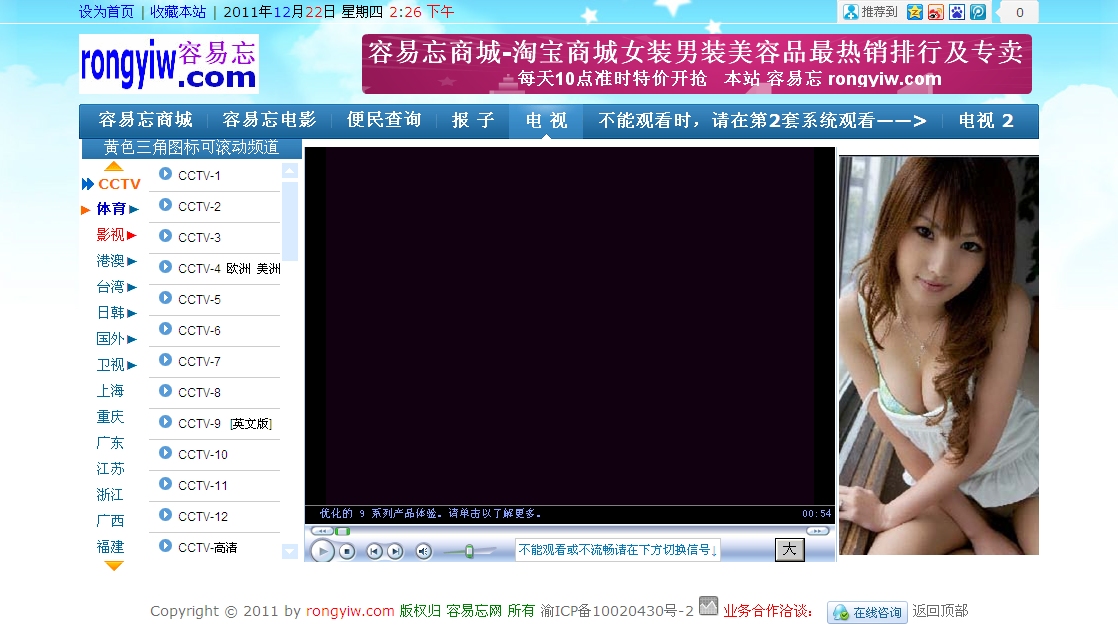The height and width of the screenshot is (632, 1118).
Task: Select the 福建 channel category
Action: tap(111, 546)
